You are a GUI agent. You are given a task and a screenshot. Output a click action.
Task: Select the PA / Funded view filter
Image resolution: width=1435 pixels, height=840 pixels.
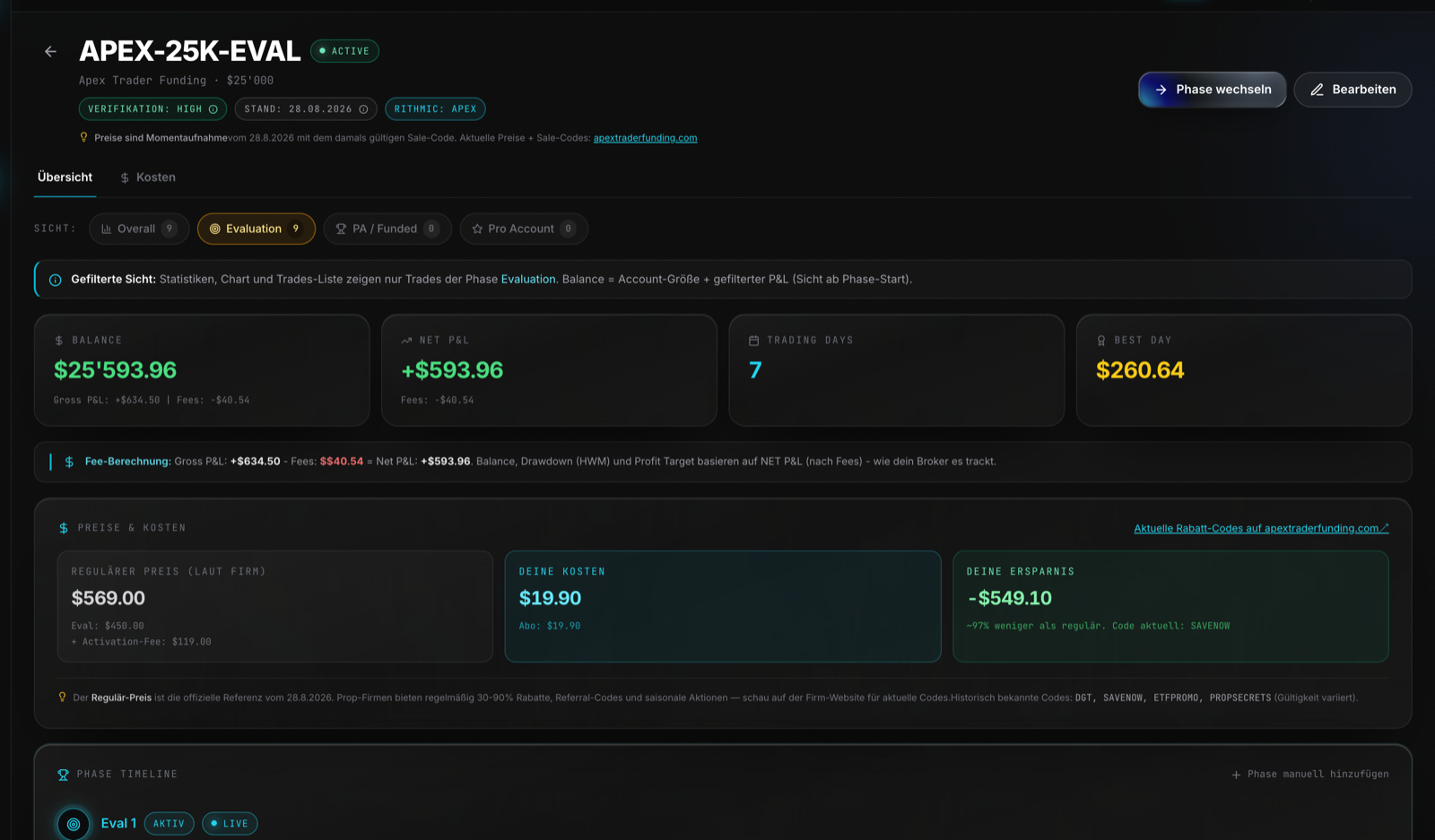[387, 229]
